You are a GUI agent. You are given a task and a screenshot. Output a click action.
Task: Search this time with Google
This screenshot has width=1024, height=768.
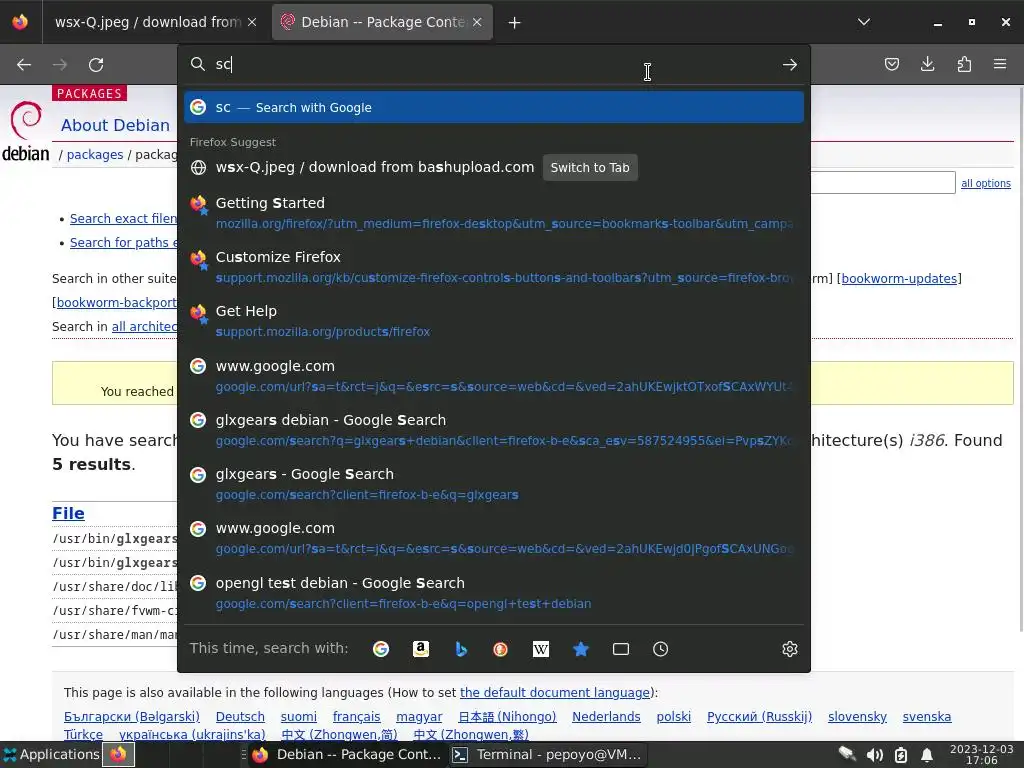coord(381,649)
